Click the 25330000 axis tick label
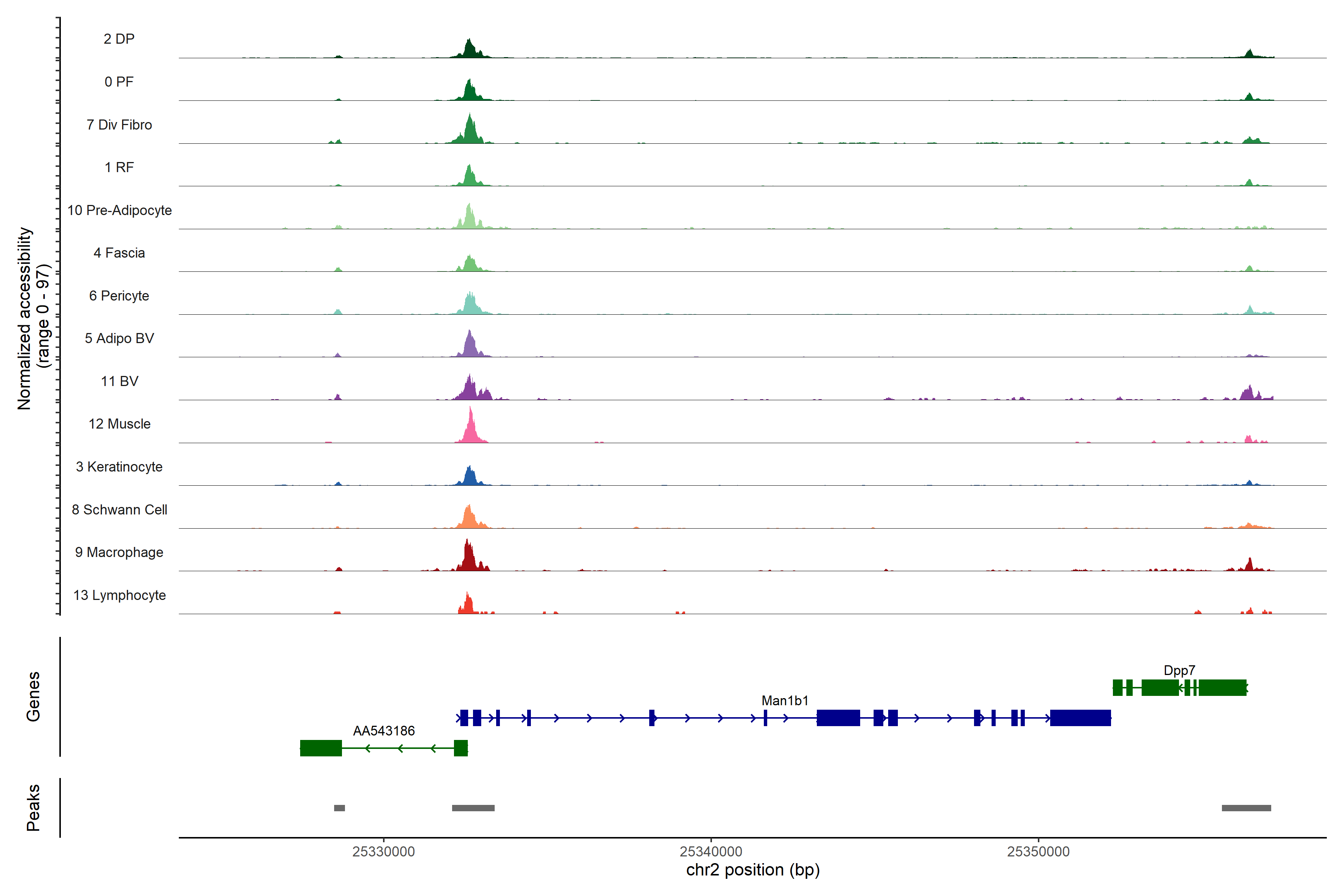Viewport: 1344px width, 896px height. [x=383, y=852]
